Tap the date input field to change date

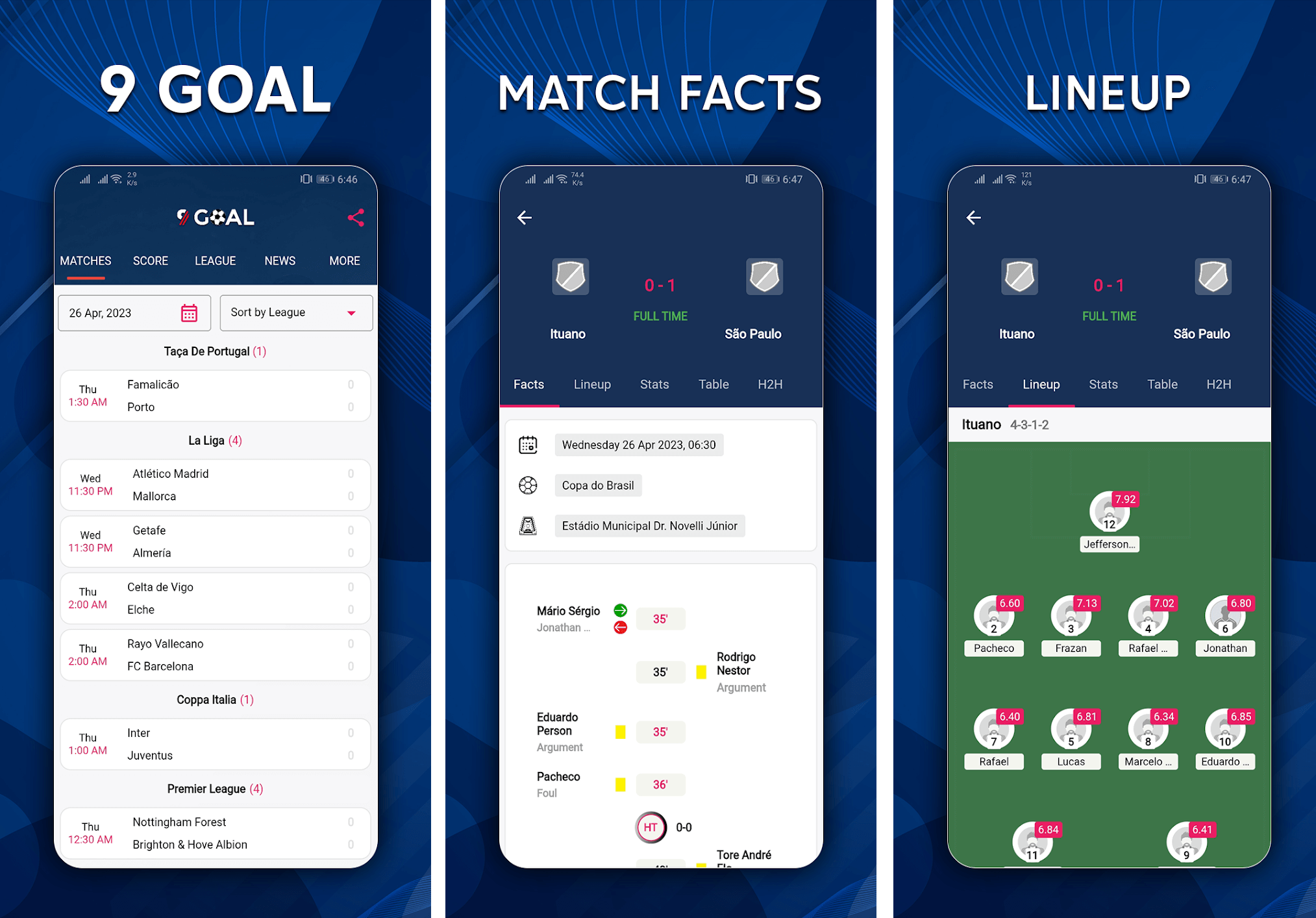click(x=134, y=312)
